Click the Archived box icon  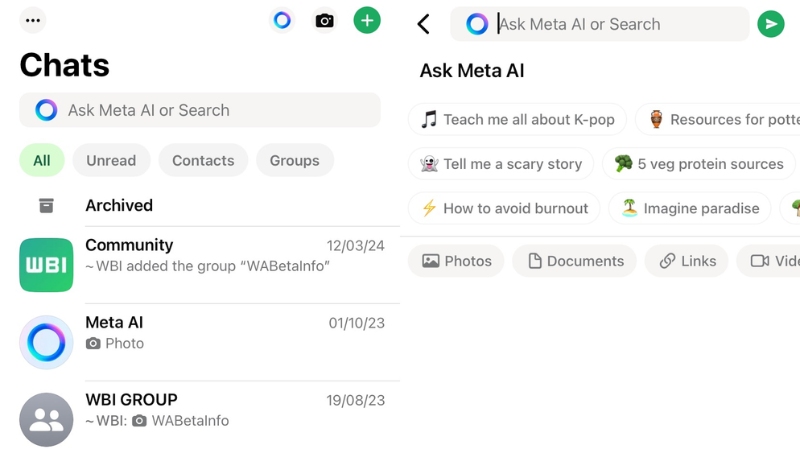(x=46, y=206)
